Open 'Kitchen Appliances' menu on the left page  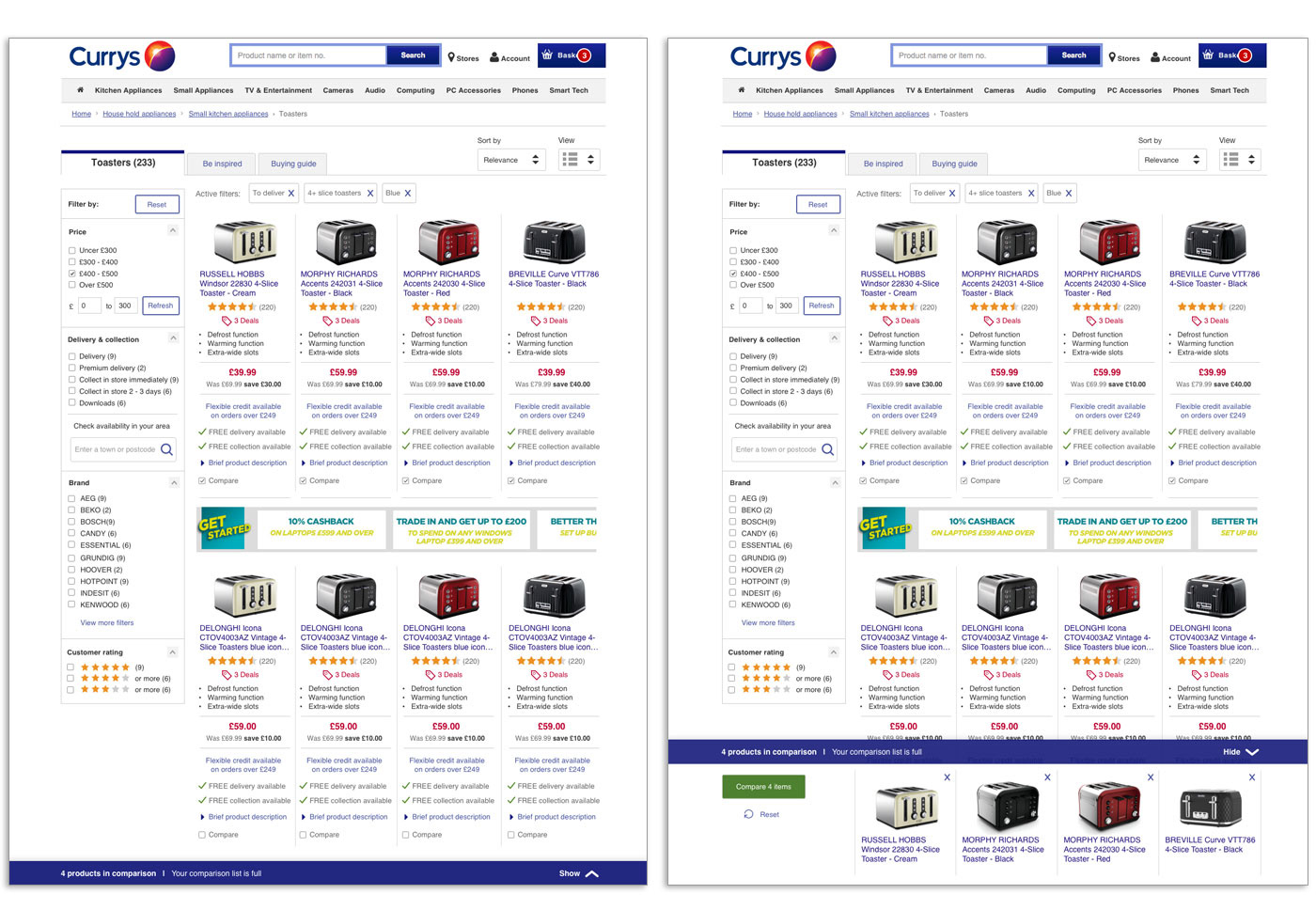coord(128,90)
